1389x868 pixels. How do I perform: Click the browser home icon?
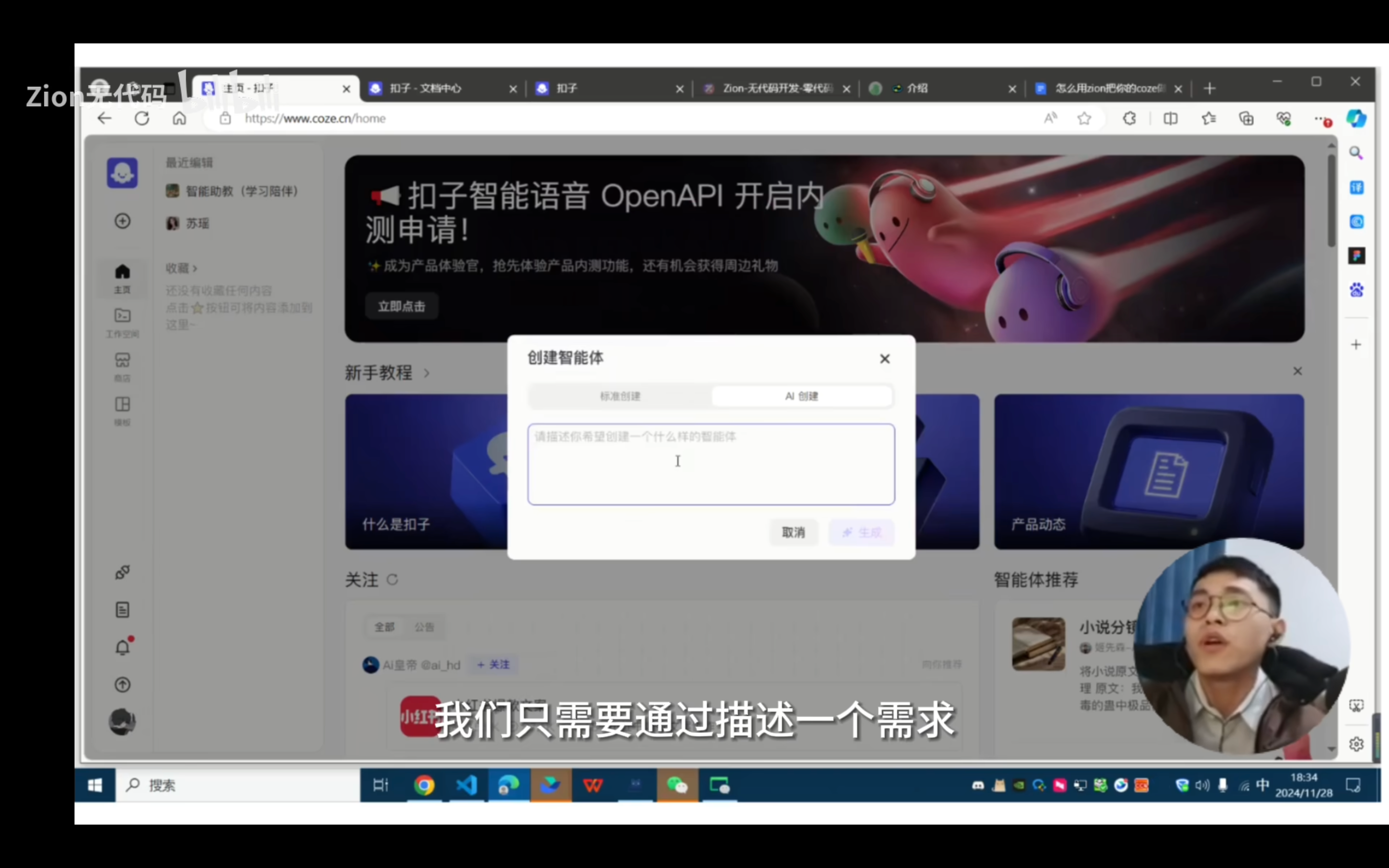coord(179,119)
